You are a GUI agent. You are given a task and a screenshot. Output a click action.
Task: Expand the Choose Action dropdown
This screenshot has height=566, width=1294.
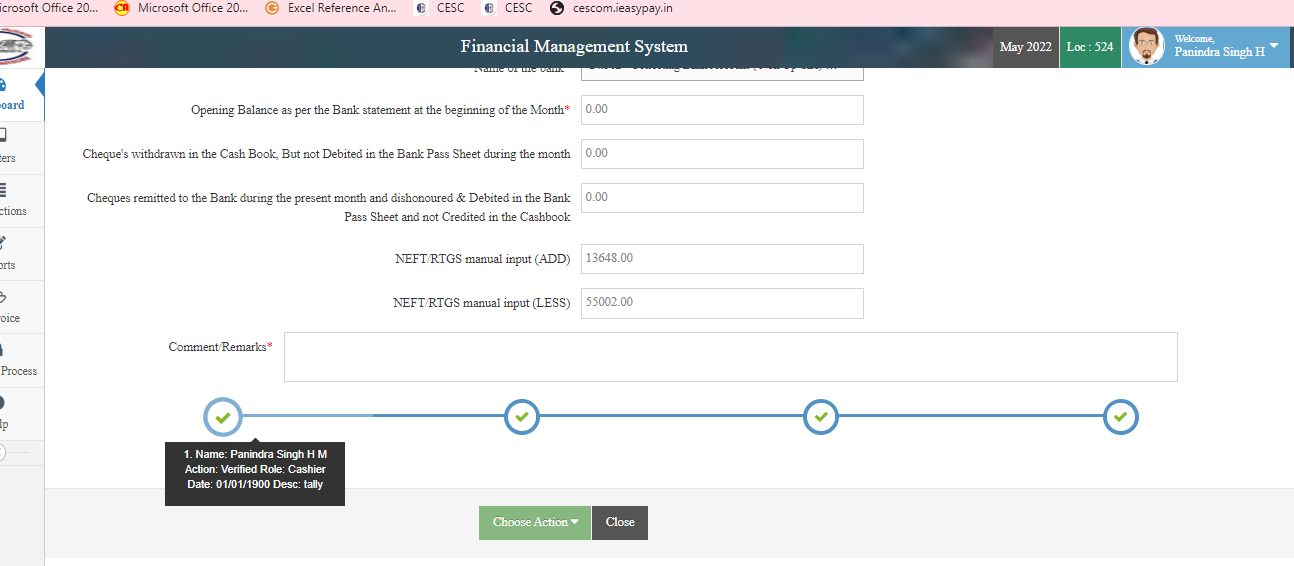tap(535, 522)
